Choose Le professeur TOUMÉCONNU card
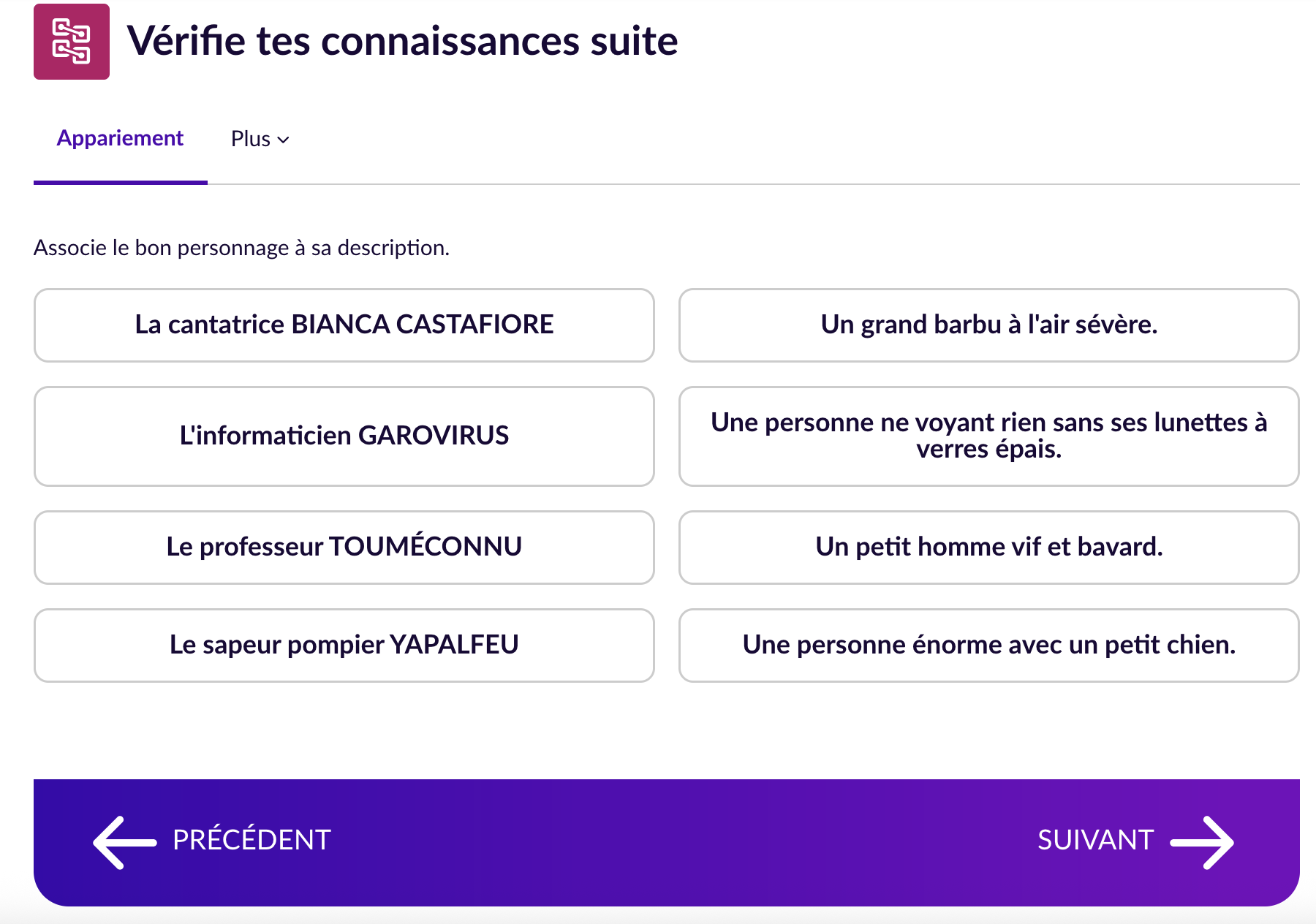Image resolution: width=1316 pixels, height=924 pixels. coord(344,547)
